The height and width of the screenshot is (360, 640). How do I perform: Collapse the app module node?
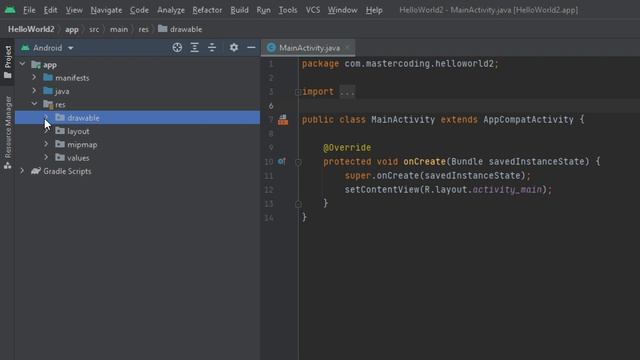(22, 64)
